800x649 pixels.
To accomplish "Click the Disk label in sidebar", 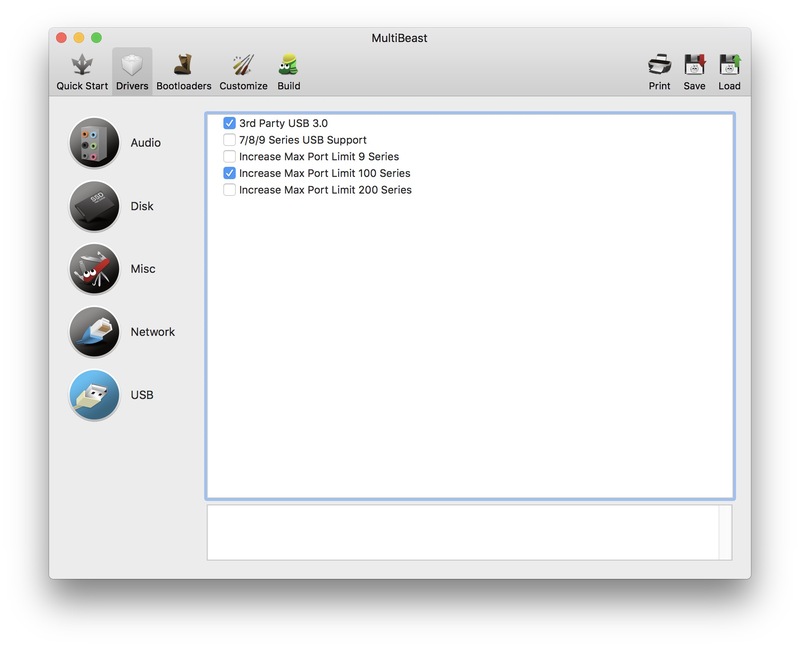I will click(142, 206).
